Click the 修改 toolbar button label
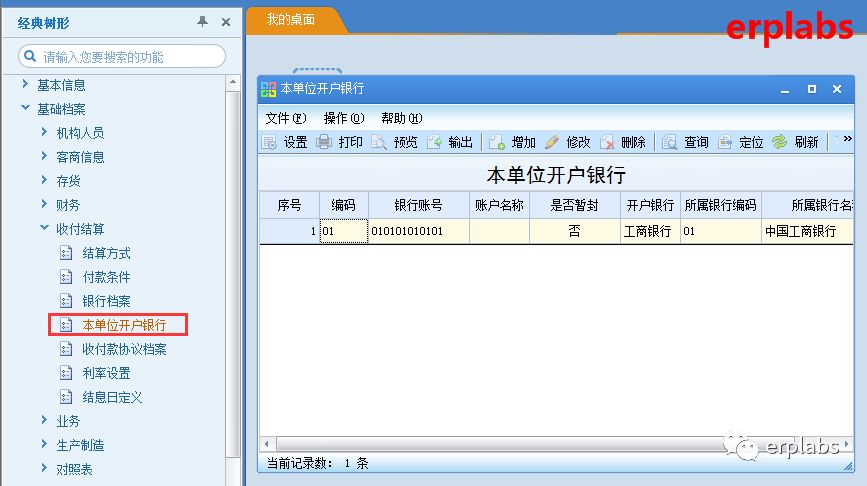 point(578,143)
